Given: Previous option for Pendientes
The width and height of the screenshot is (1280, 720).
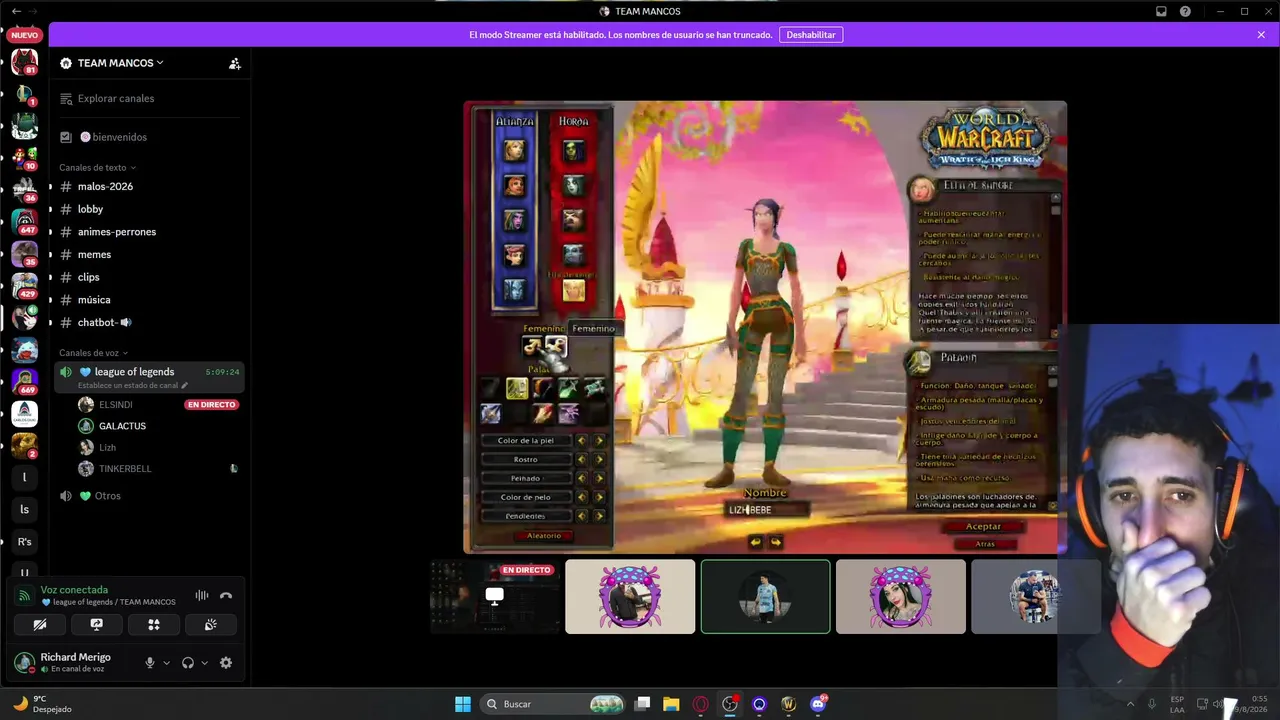Looking at the screenshot, I should click(x=582, y=516).
